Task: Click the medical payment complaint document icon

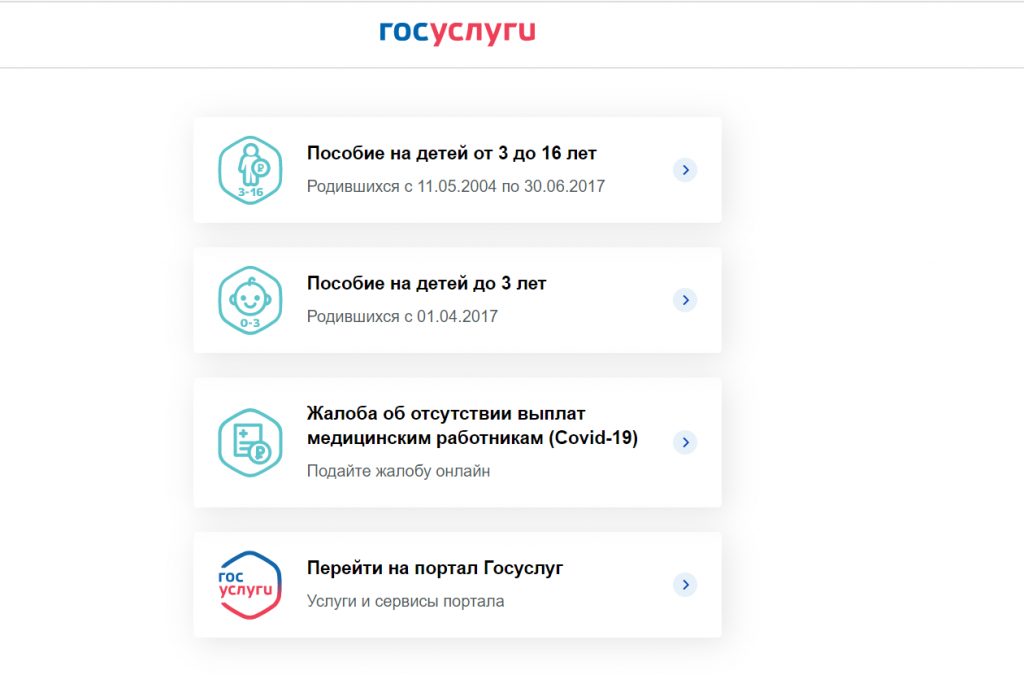Action: click(250, 443)
